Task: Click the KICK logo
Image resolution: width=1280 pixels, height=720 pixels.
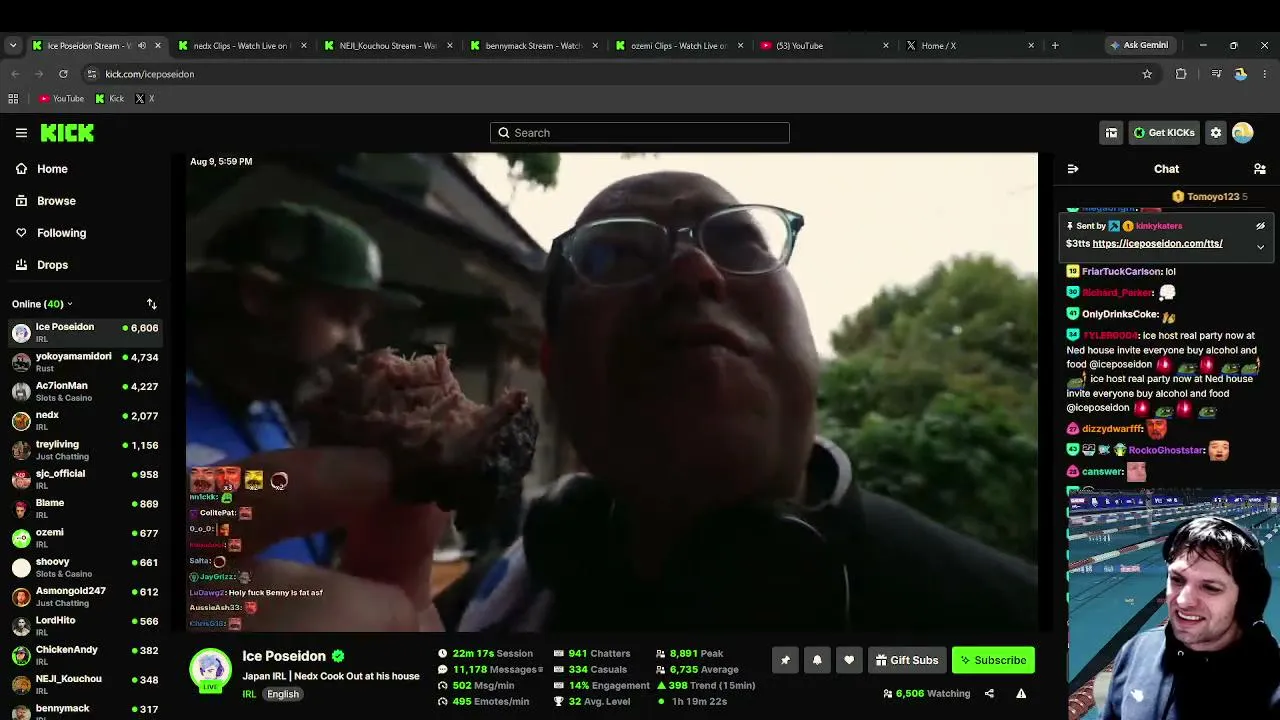Action: point(67,132)
